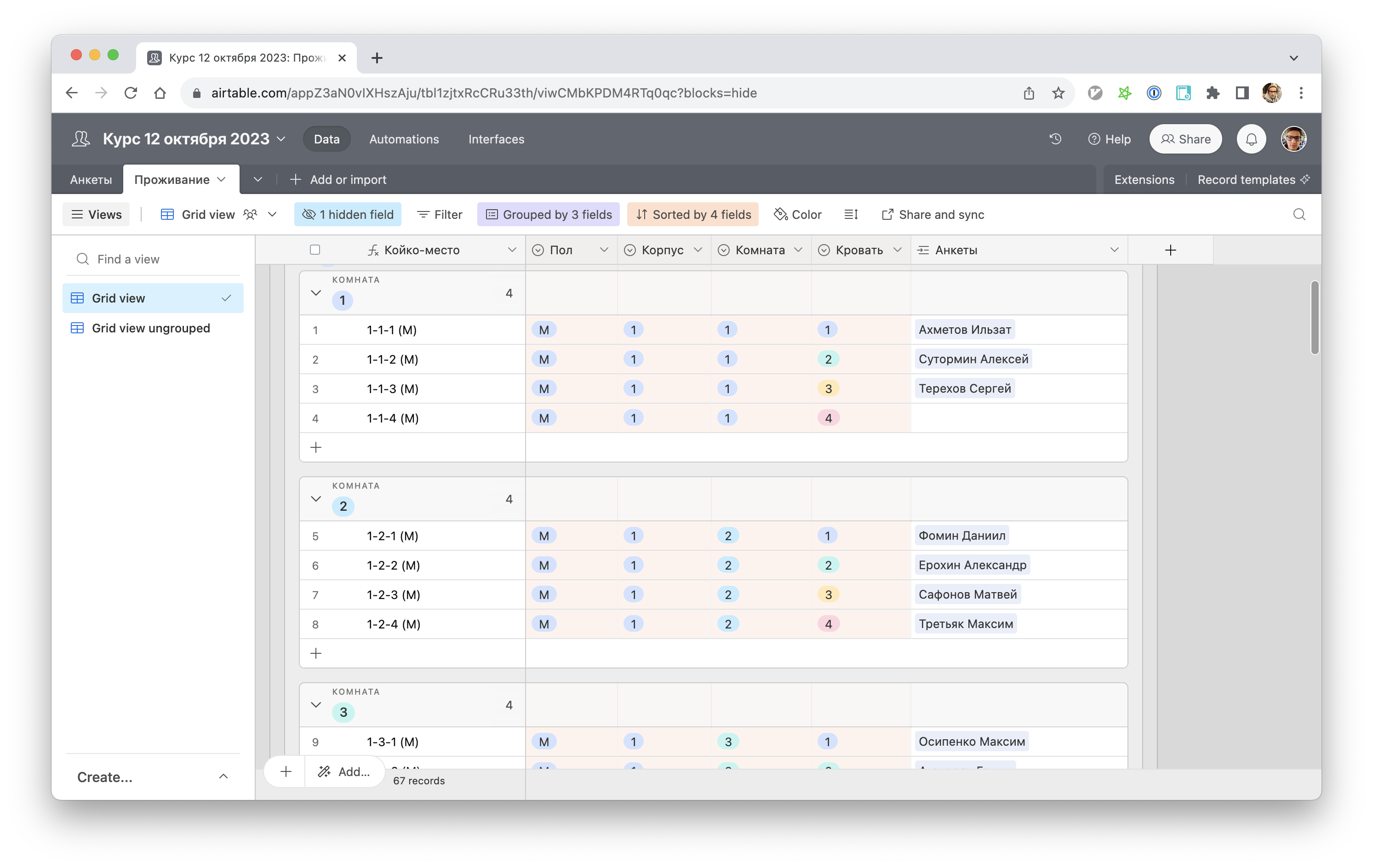Open browser home page

click(x=160, y=93)
